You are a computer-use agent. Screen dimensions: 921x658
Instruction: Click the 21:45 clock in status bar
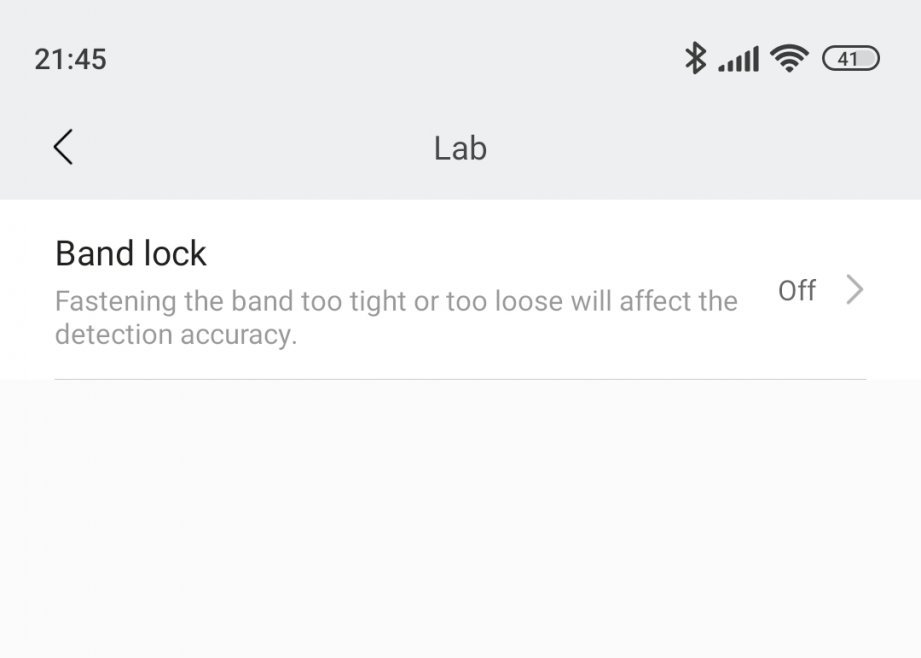click(x=70, y=59)
